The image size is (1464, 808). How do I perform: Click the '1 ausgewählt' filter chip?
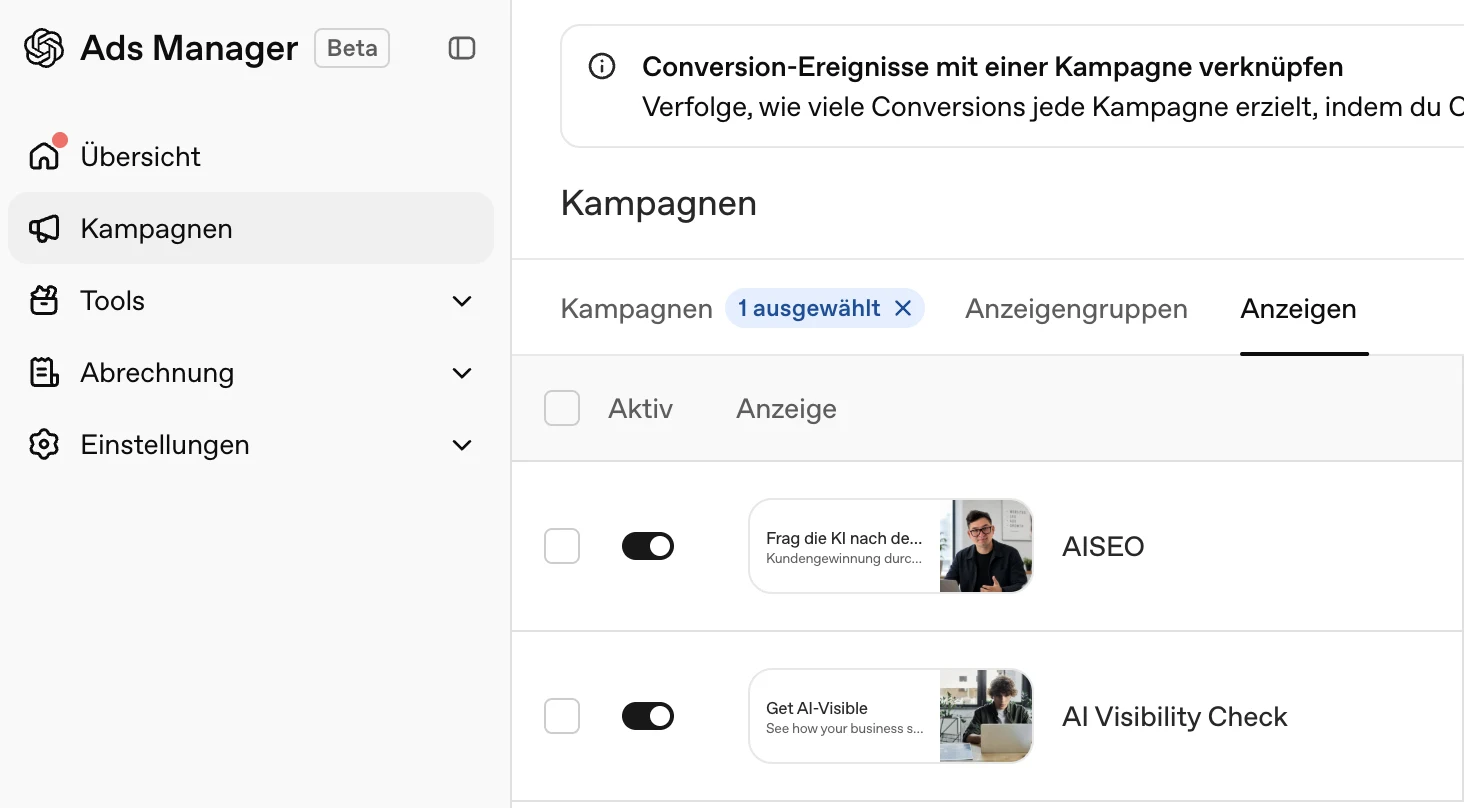(825, 309)
